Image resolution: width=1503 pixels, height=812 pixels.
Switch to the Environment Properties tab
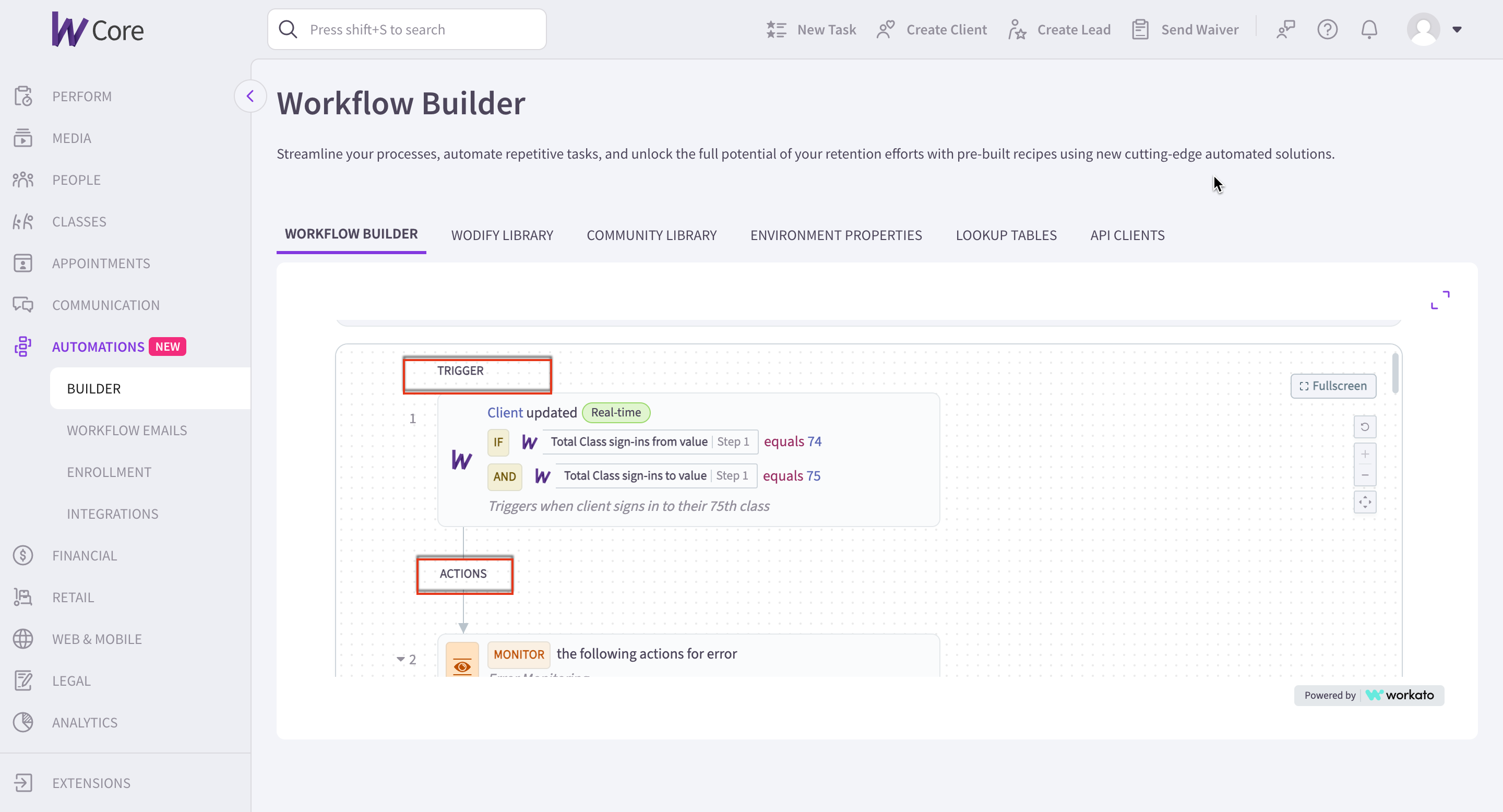836,235
